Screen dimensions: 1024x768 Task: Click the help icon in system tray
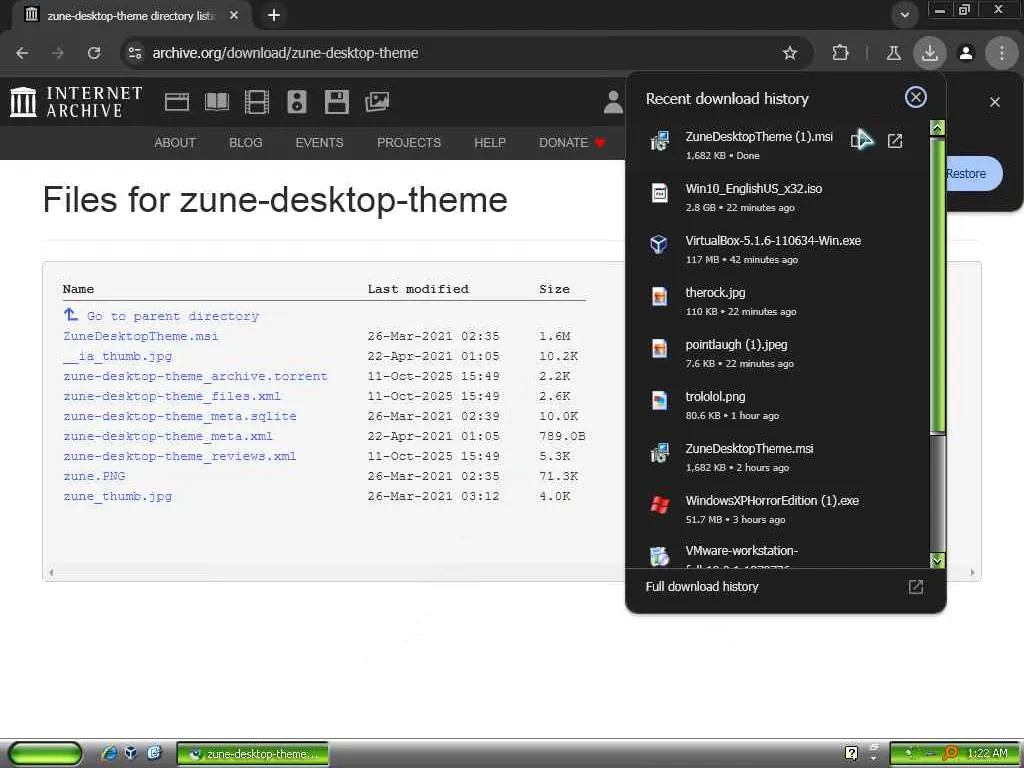[x=852, y=753]
